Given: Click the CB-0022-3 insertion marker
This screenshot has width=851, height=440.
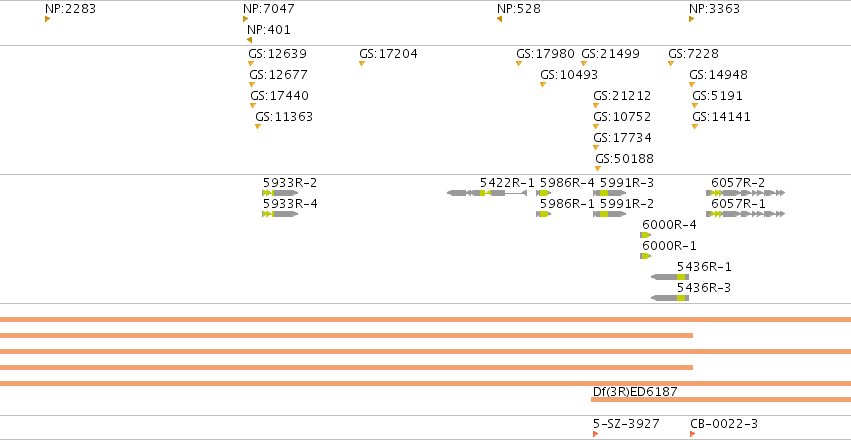Looking at the screenshot, I should coord(693,434).
